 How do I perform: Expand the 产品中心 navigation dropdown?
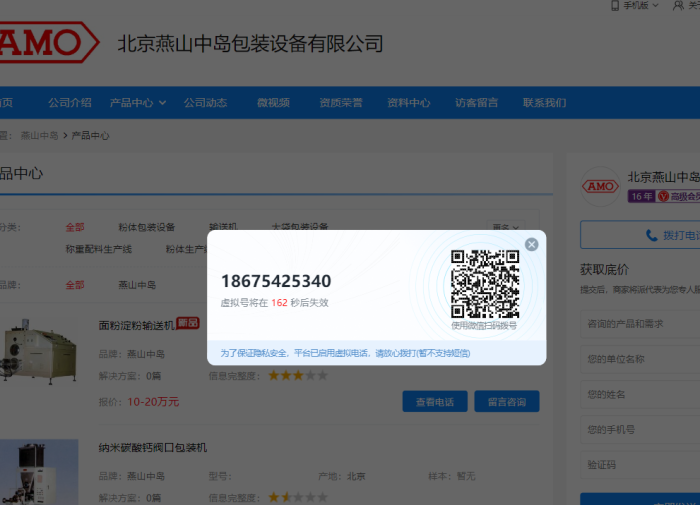pos(138,103)
